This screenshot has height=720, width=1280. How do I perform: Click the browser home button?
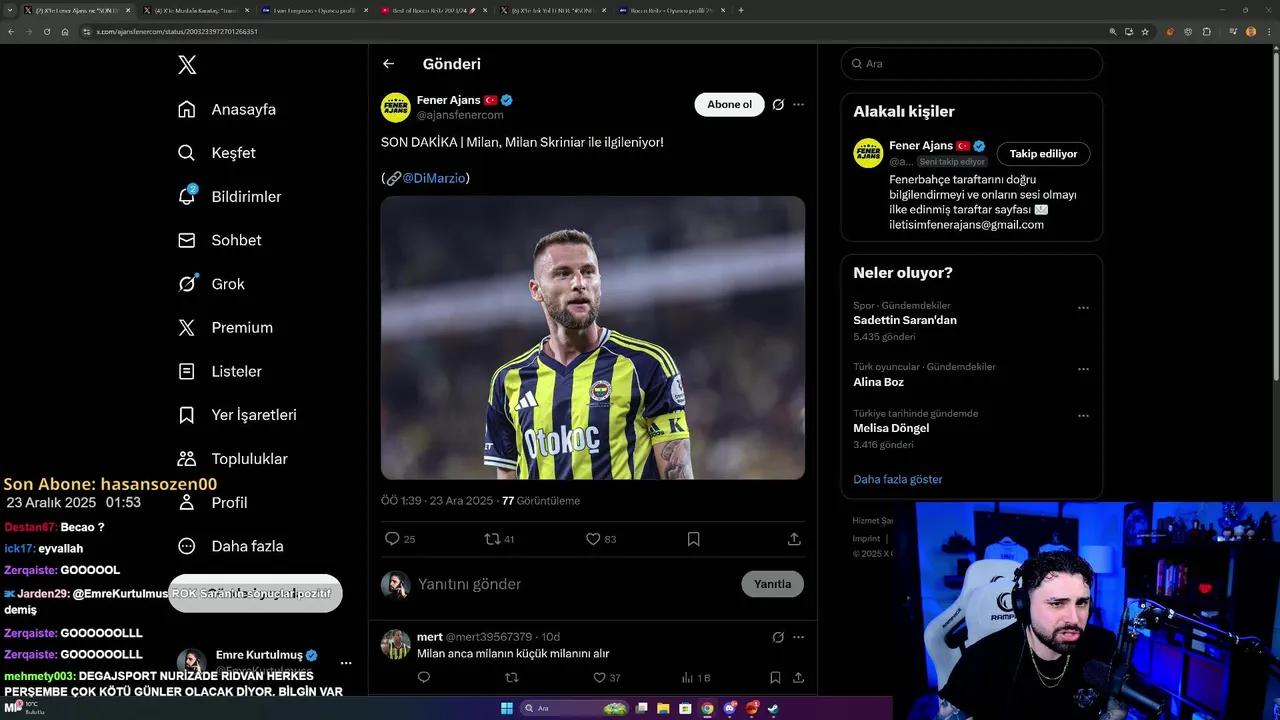[65, 32]
